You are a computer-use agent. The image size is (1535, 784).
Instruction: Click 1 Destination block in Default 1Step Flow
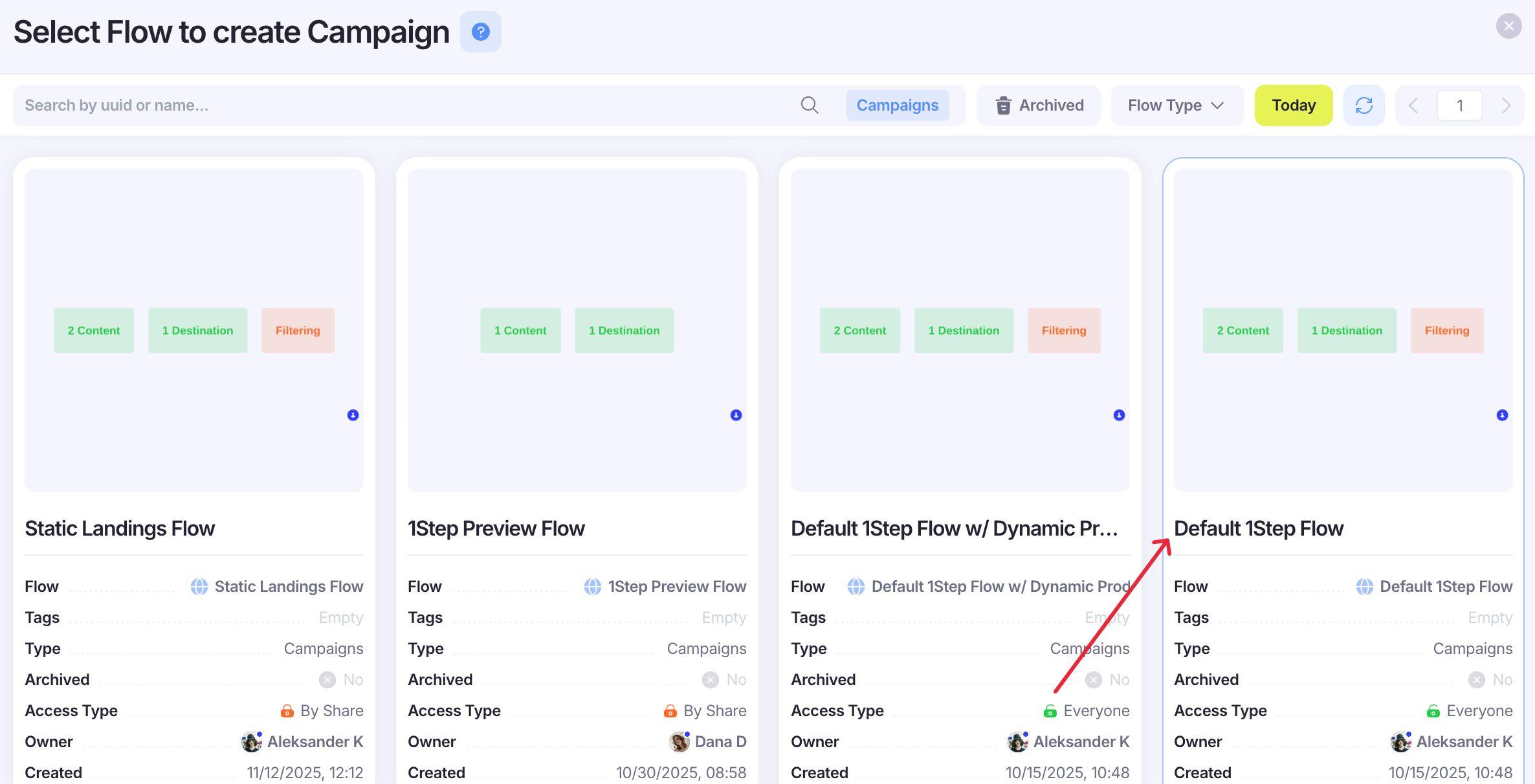[1347, 331]
